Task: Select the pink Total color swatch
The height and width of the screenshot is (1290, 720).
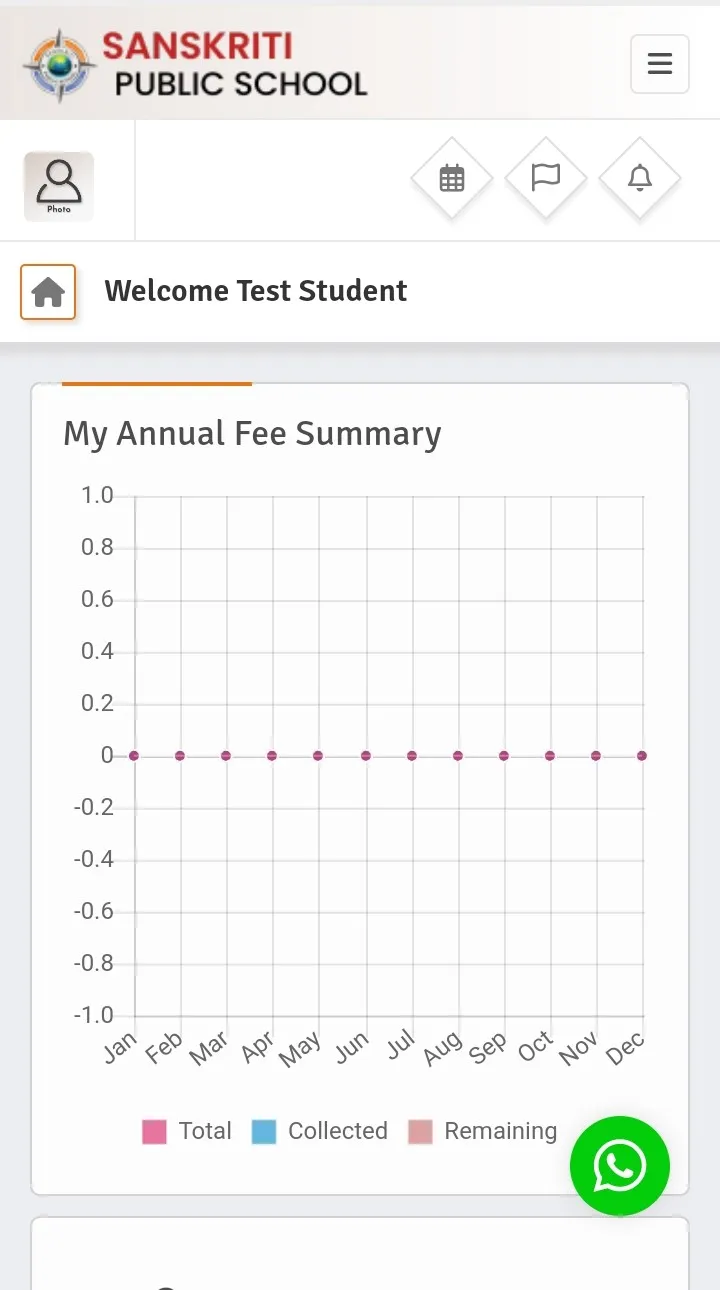Action: 154,1132
